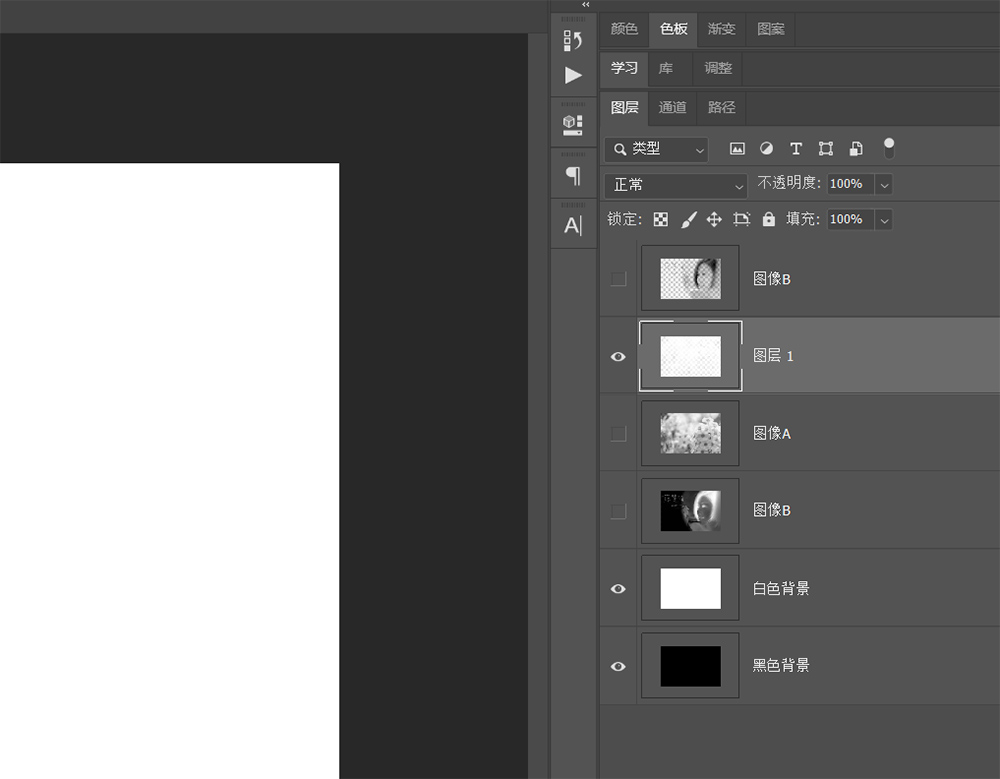Lock position move icon

714,219
